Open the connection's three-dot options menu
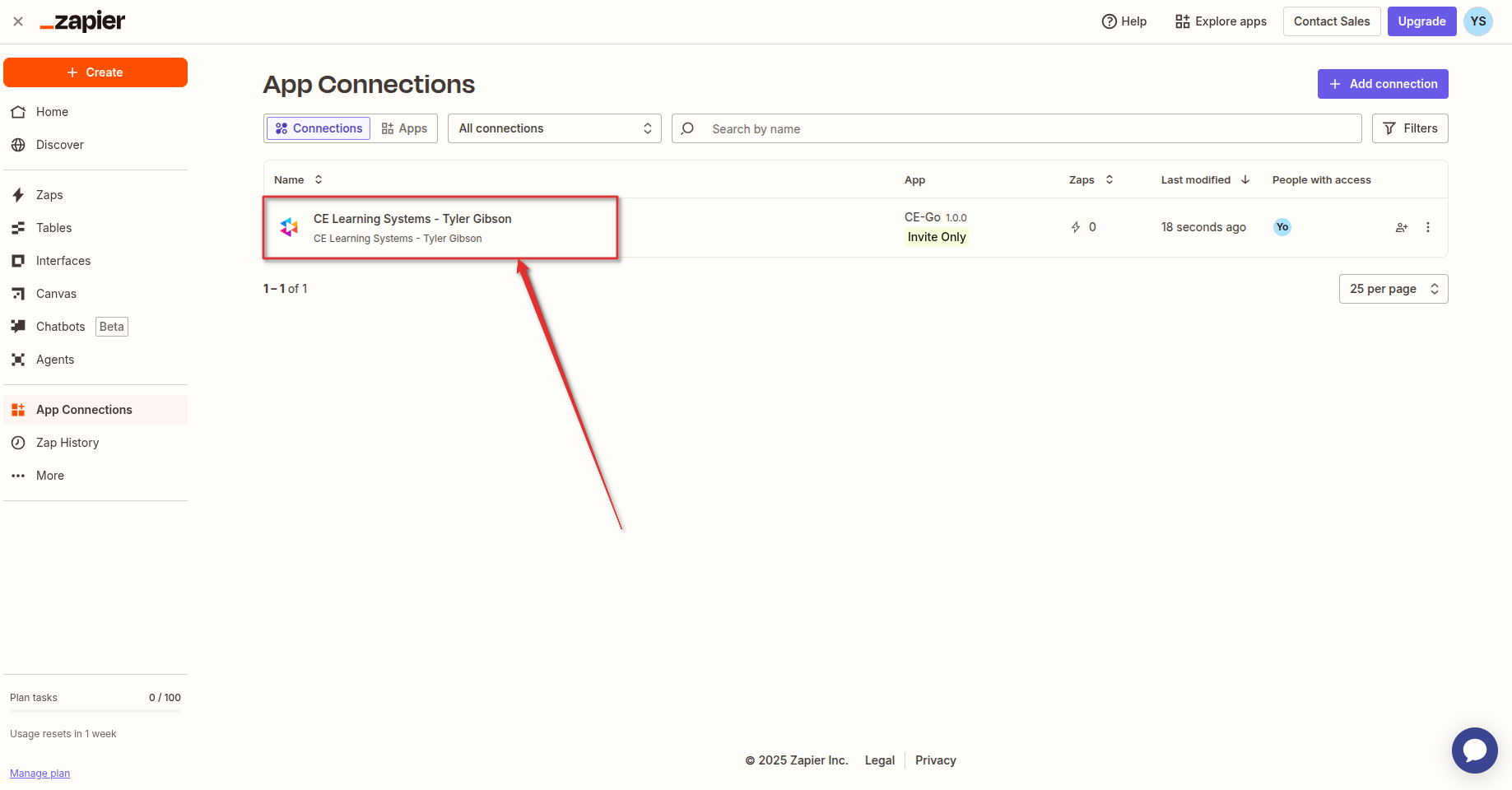This screenshot has height=790, width=1512. click(x=1428, y=227)
